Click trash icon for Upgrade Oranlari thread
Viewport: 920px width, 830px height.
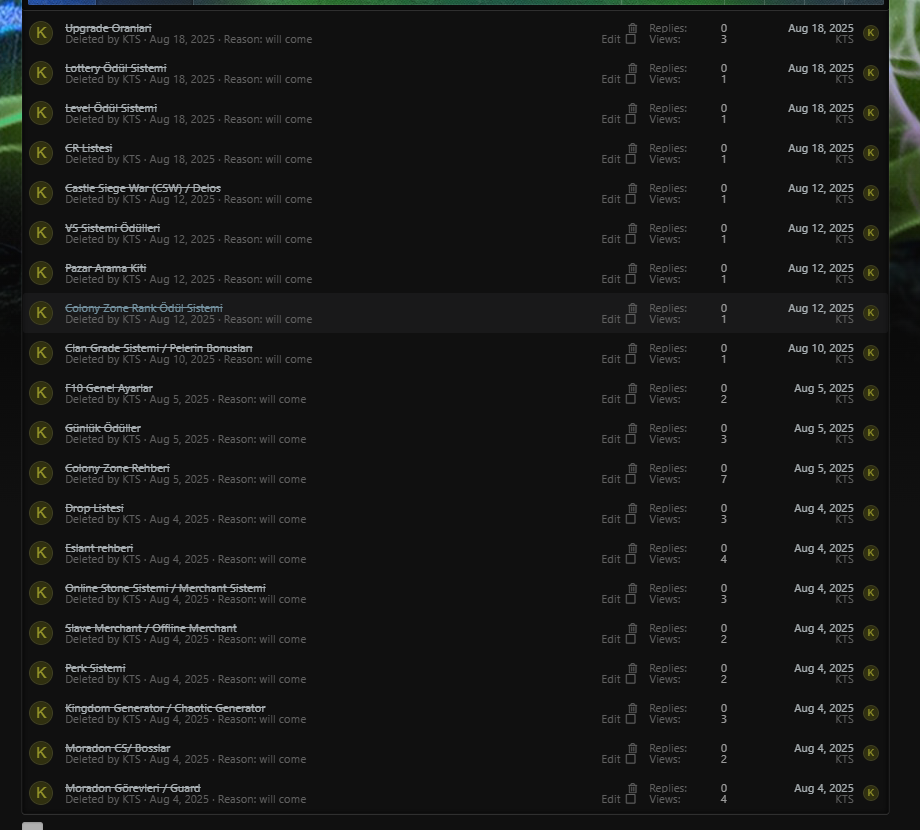tap(632, 28)
